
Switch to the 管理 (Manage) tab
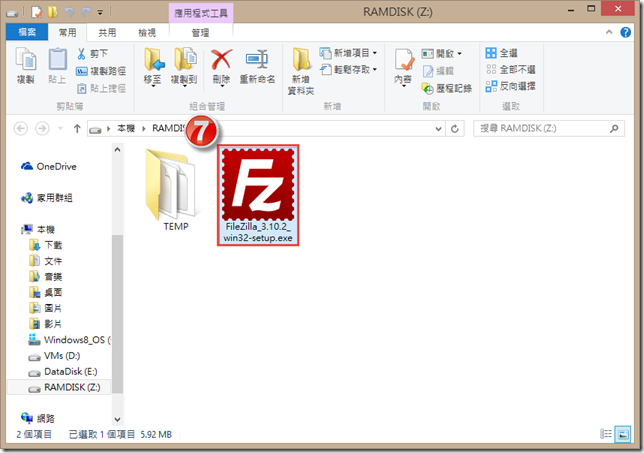pyautogui.click(x=200, y=32)
